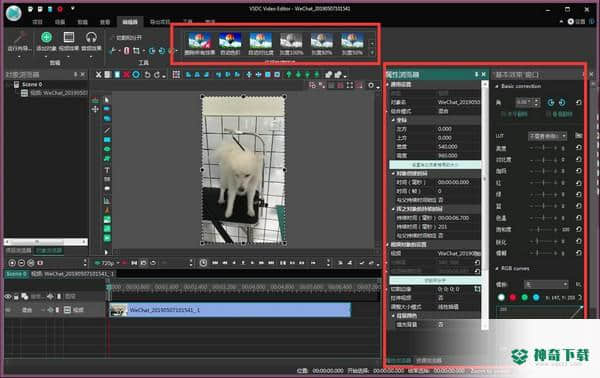
Task: Apply the 灰度100% quick style thumbnail
Action: coord(291,44)
